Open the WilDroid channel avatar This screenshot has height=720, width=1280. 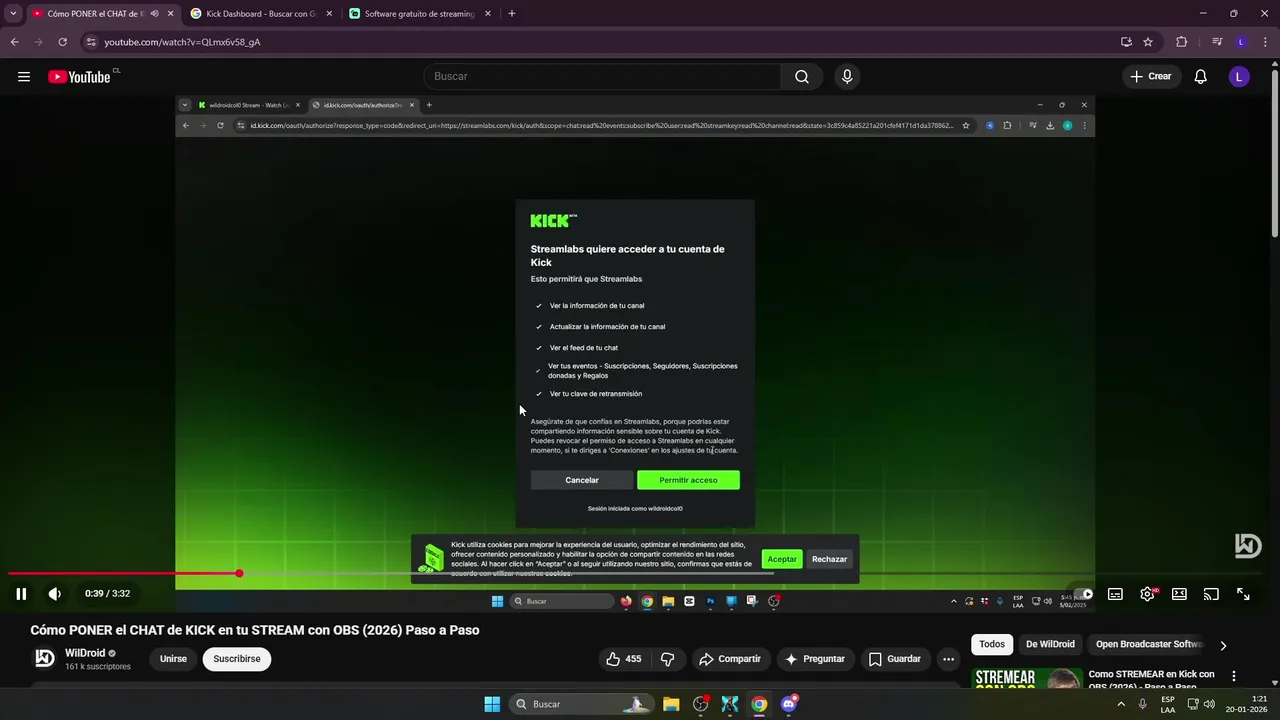point(45,658)
